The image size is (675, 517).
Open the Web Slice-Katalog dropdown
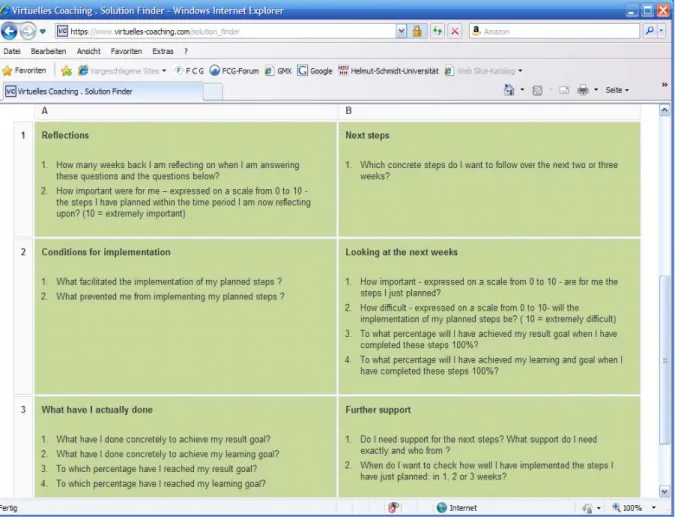tap(483, 71)
